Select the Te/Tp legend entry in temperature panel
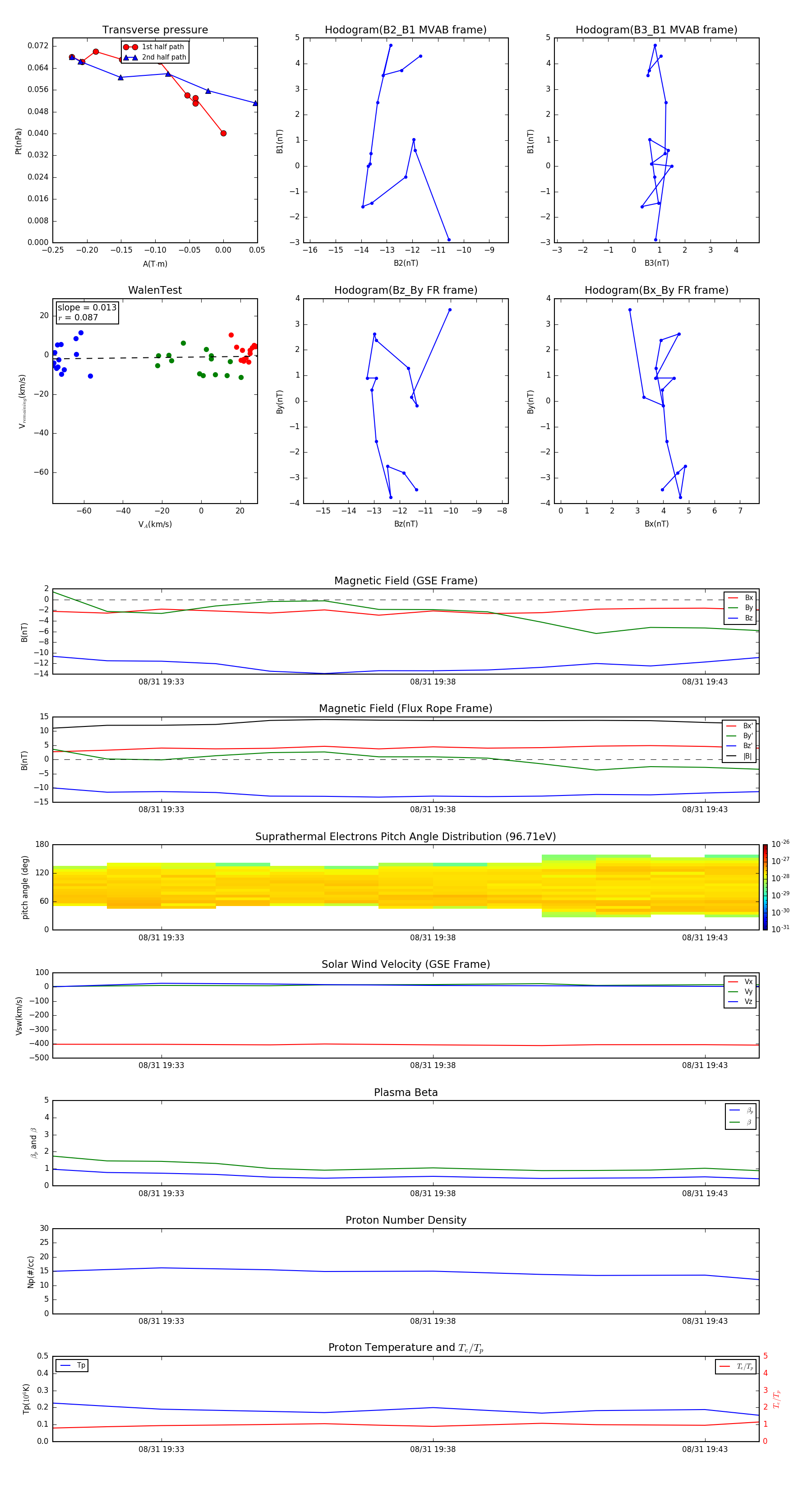This screenshot has width=812, height=1489. click(736, 1366)
